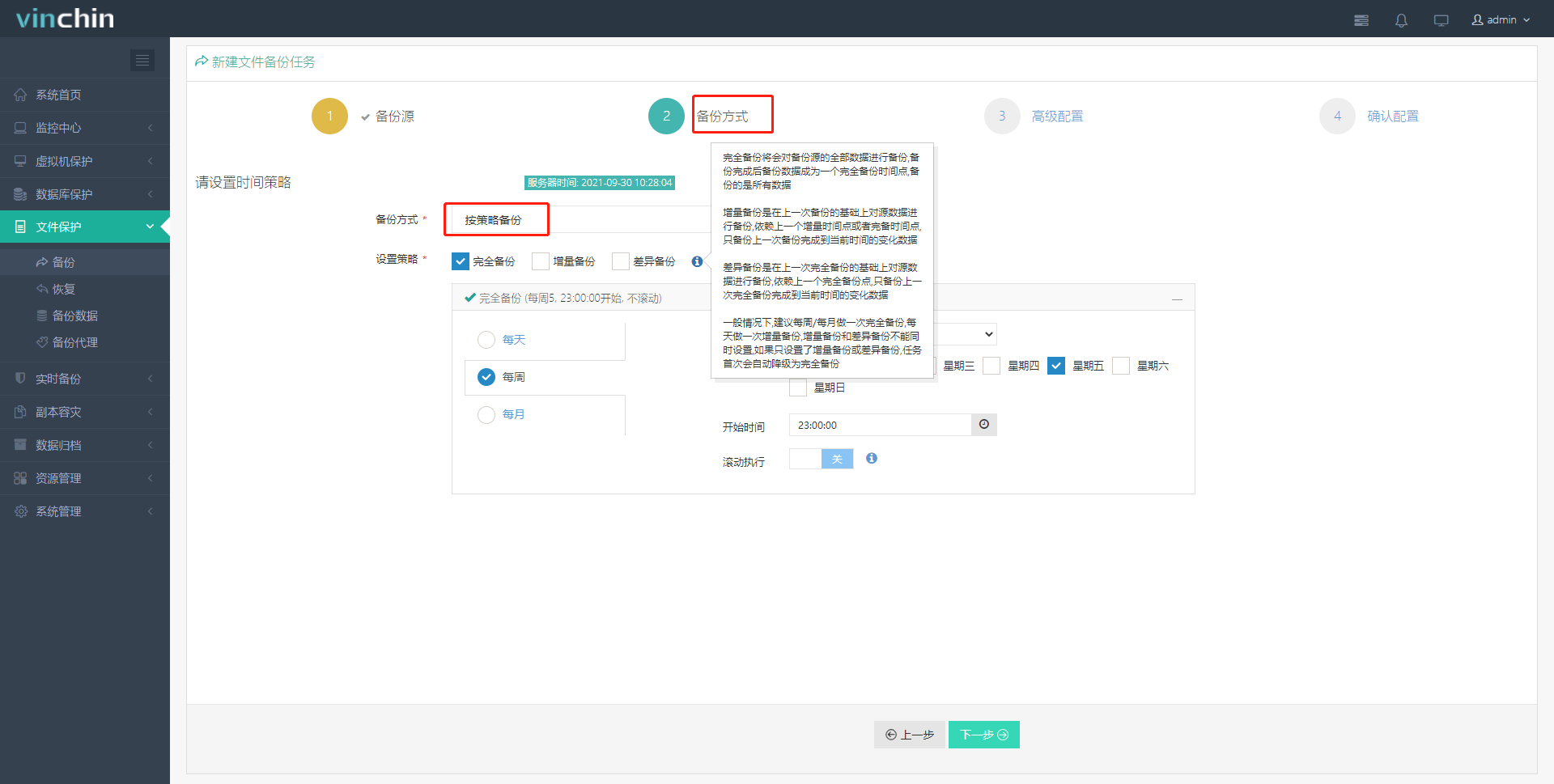Open the admin user dropdown
This screenshot has width=1554, height=784.
[x=1501, y=20]
